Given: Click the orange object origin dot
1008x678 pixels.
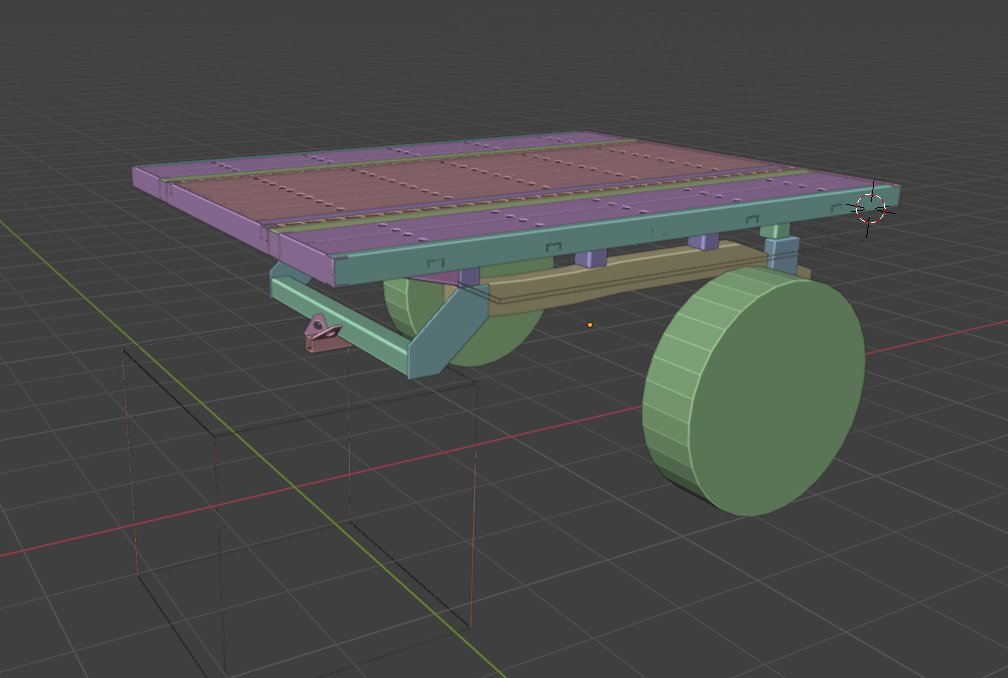Looking at the screenshot, I should coord(590,325).
